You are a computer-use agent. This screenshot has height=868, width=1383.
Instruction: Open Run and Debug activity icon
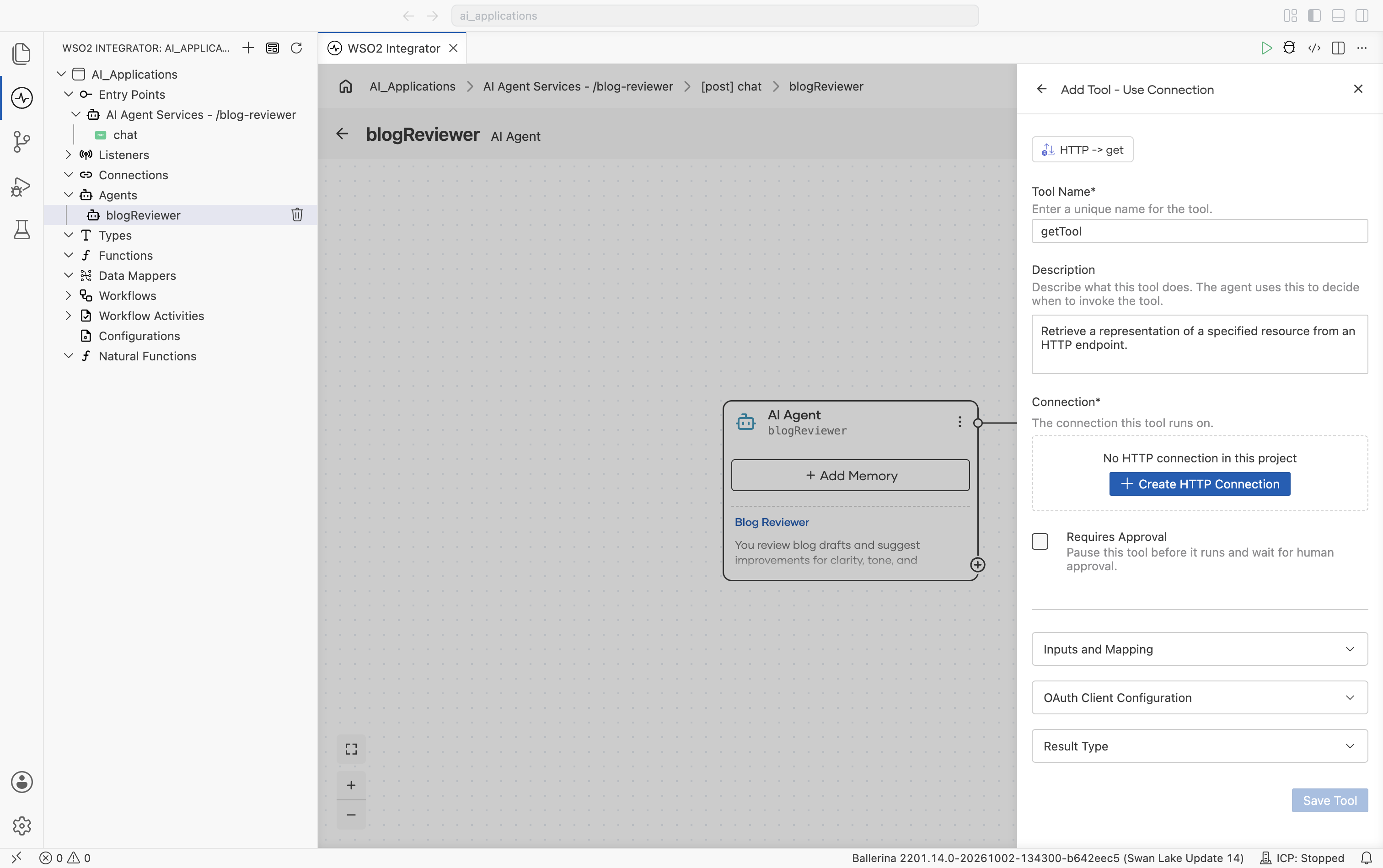pos(21,186)
